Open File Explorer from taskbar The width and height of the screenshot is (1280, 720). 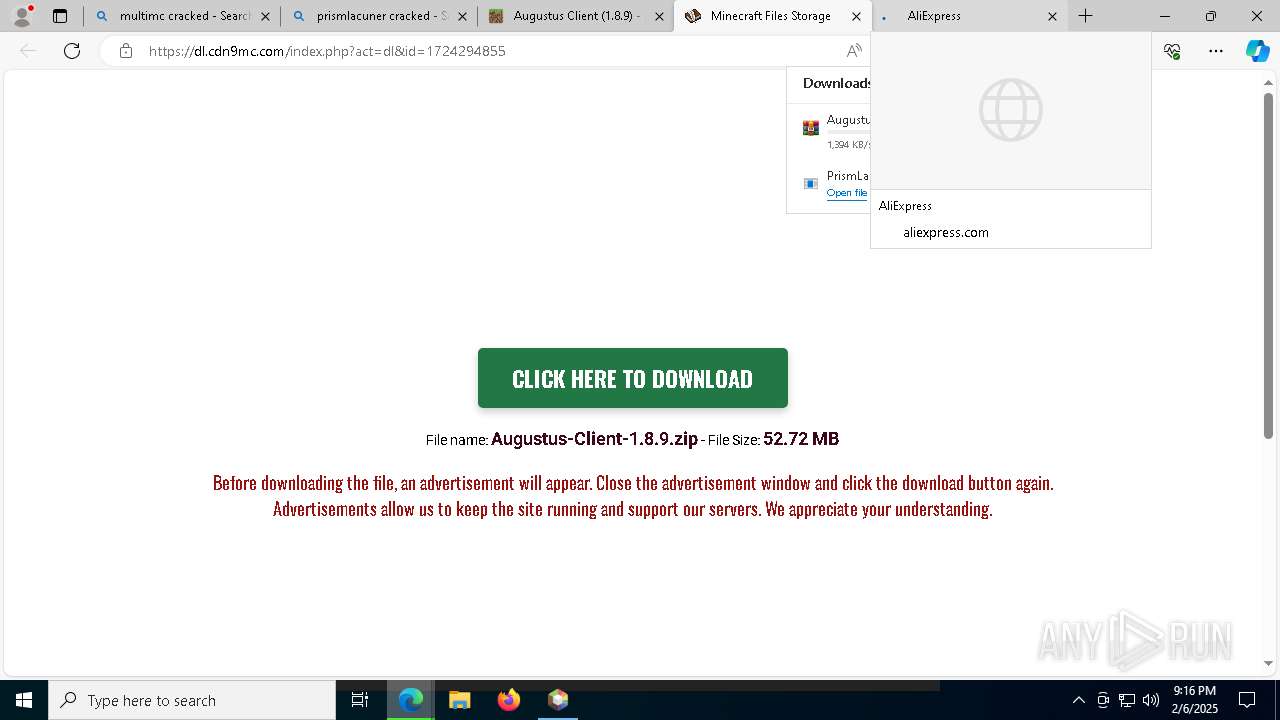pyautogui.click(x=460, y=700)
